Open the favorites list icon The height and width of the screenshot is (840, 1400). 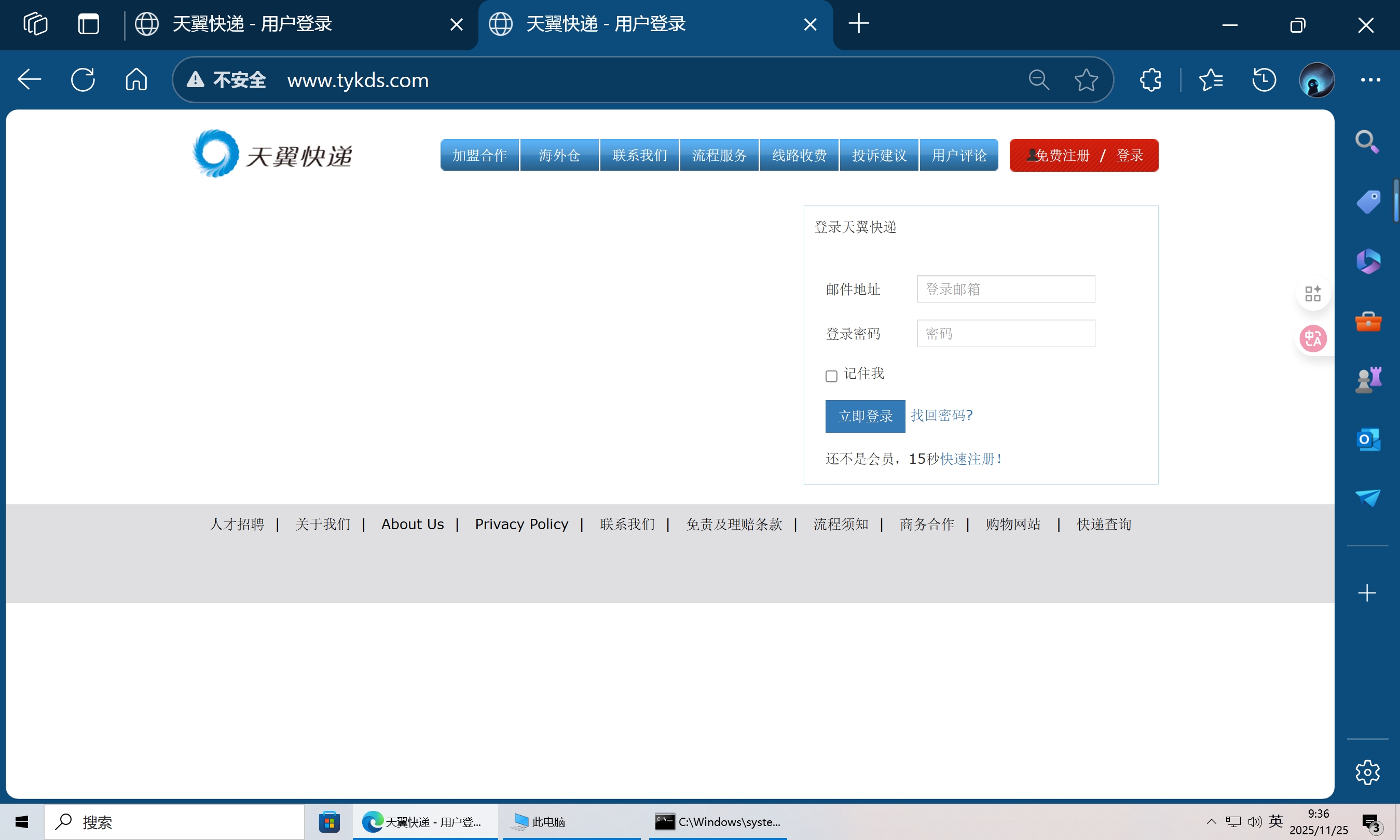1211,80
